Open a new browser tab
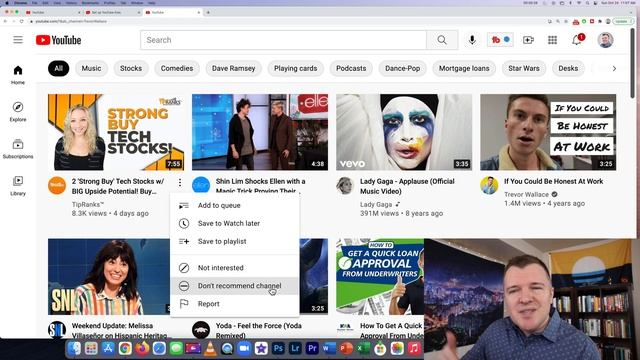640x360 pixels. [x=208, y=12]
